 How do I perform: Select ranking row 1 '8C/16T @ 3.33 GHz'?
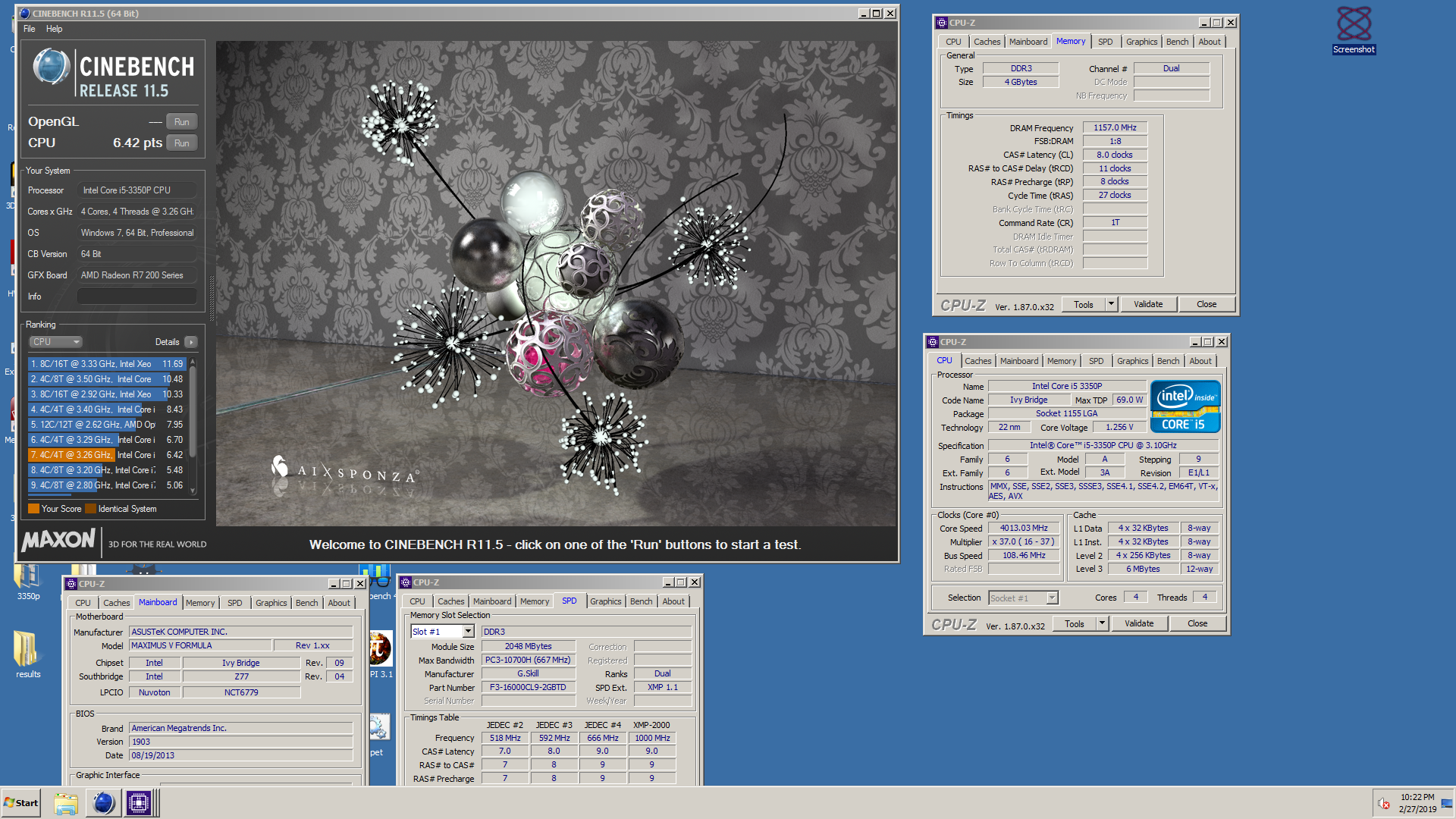point(107,364)
